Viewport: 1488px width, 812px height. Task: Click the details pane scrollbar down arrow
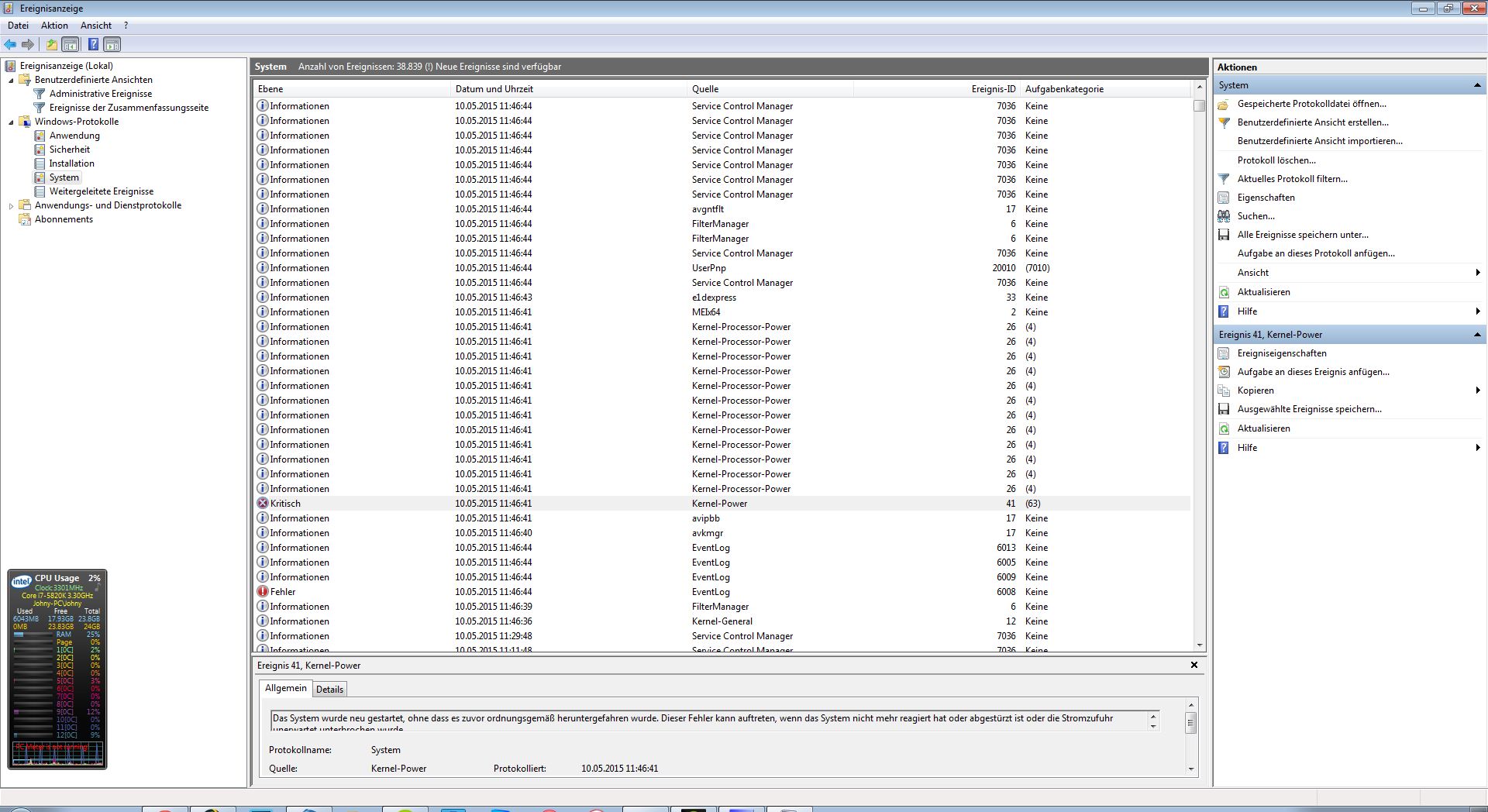1191,769
